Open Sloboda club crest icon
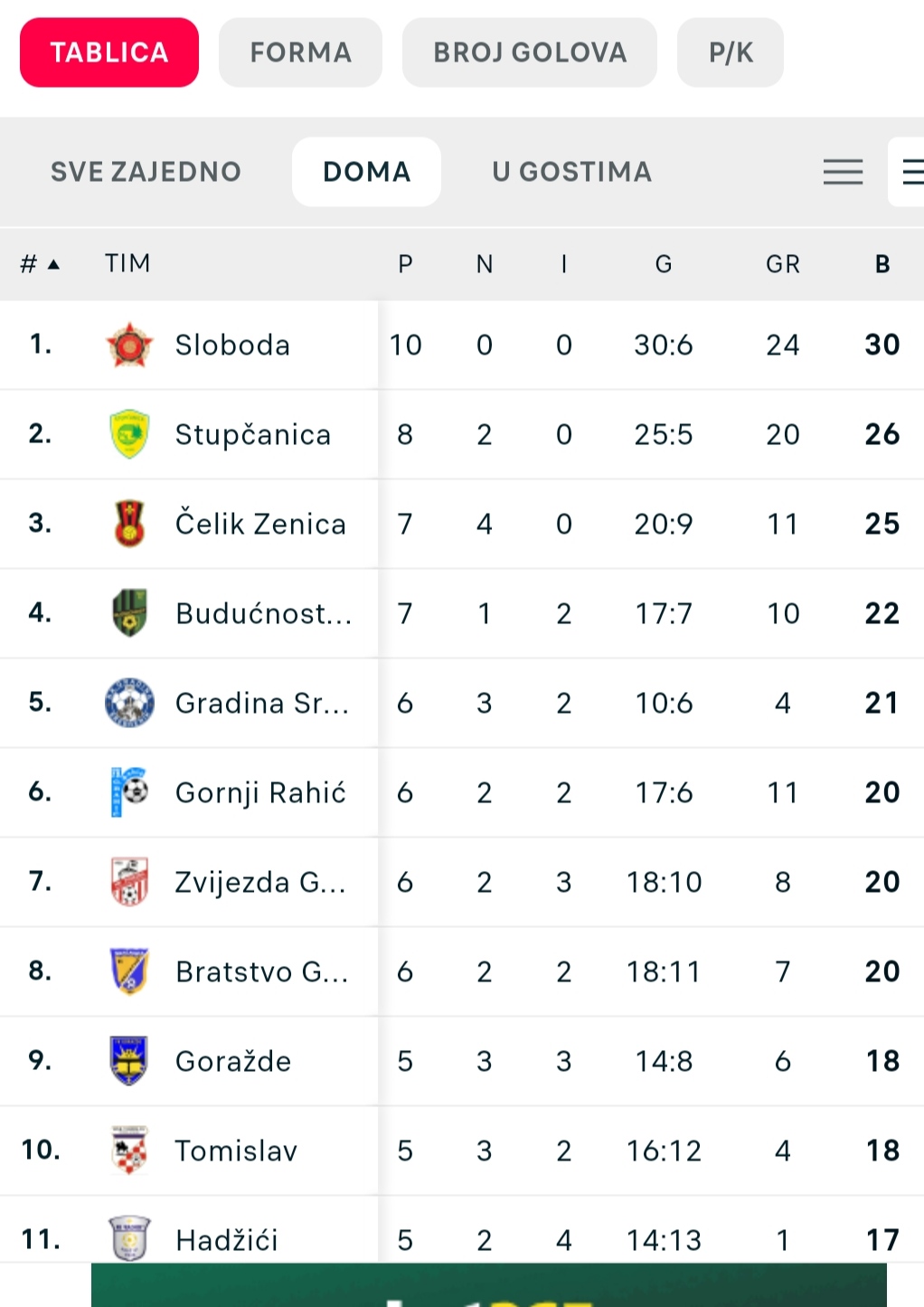The image size is (924, 1307). tap(129, 345)
